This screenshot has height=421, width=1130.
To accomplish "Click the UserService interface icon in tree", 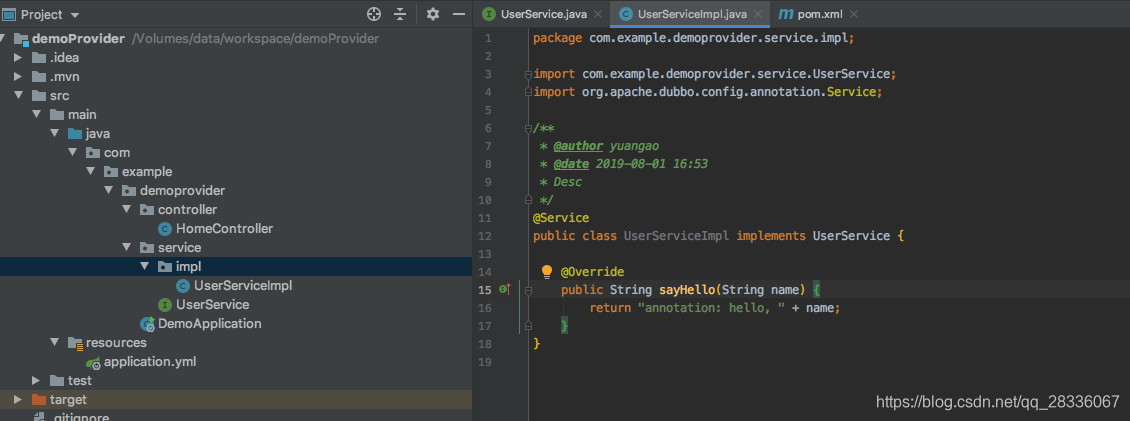I will point(164,305).
